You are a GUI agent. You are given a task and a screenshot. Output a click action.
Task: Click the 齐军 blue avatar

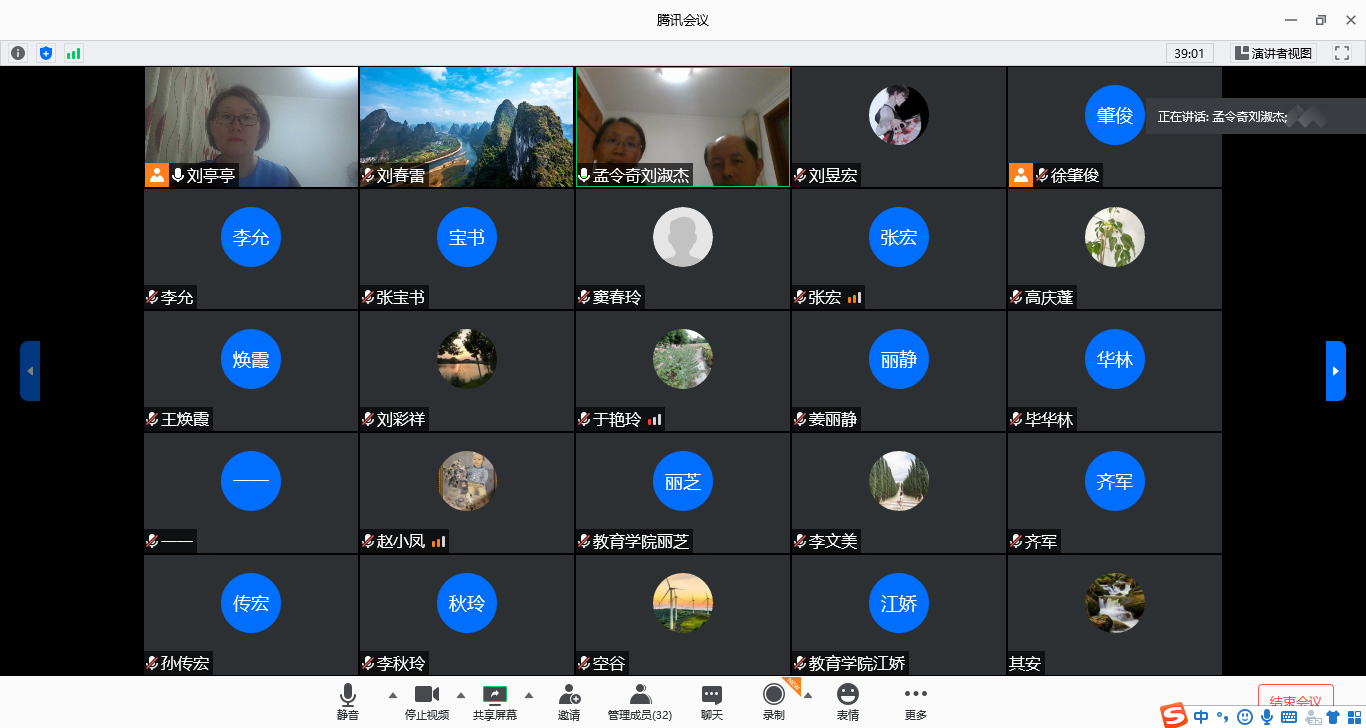[1115, 481]
